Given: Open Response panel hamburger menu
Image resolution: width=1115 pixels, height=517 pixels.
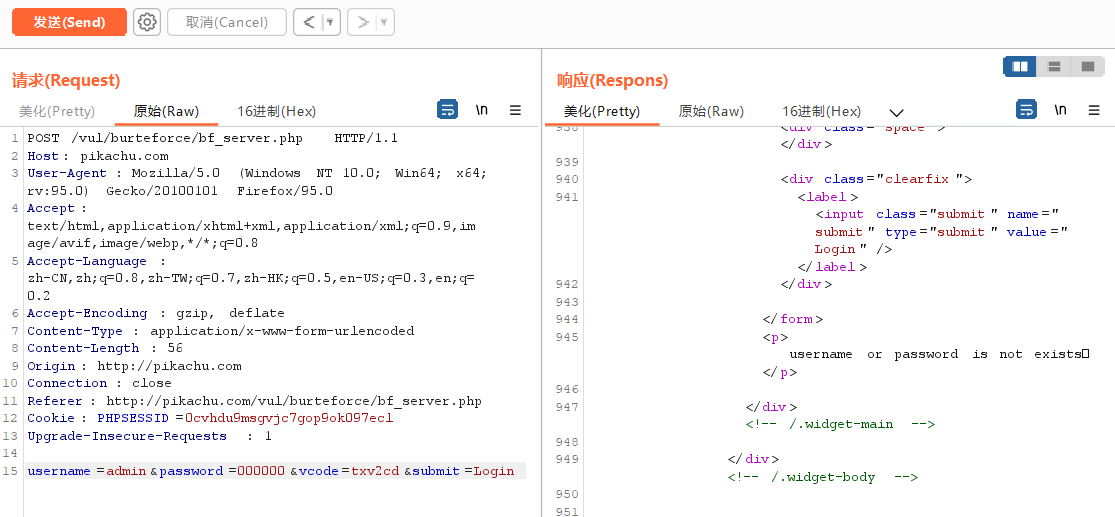Looking at the screenshot, I should click(x=1095, y=110).
